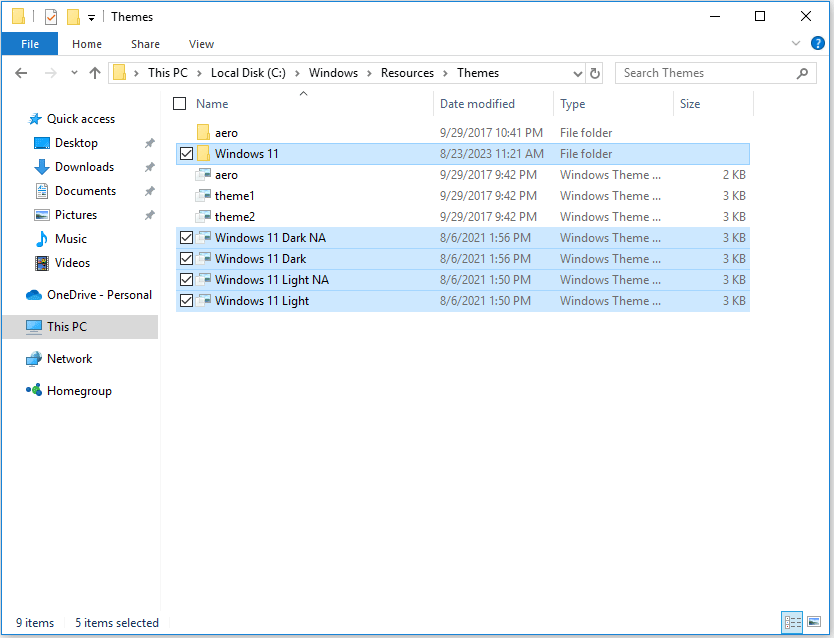Click the Homegroup icon in the sidebar
Screen dimensions: 834x638
coord(34,391)
